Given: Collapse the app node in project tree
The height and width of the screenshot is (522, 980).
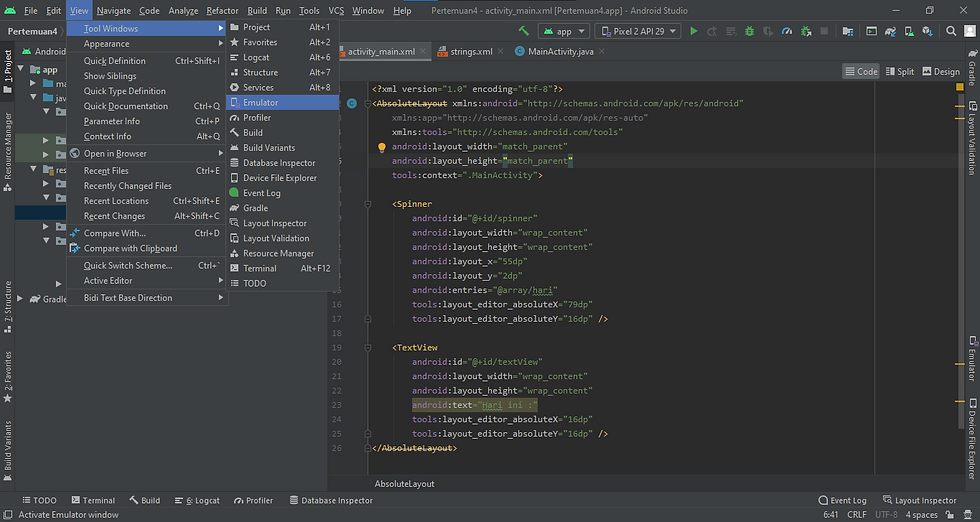Looking at the screenshot, I should (x=21, y=68).
